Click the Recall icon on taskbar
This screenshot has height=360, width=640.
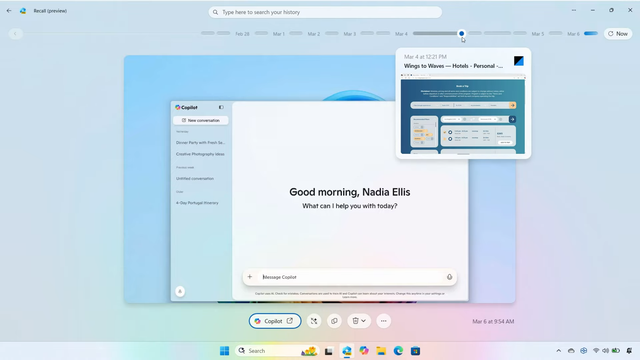347,351
